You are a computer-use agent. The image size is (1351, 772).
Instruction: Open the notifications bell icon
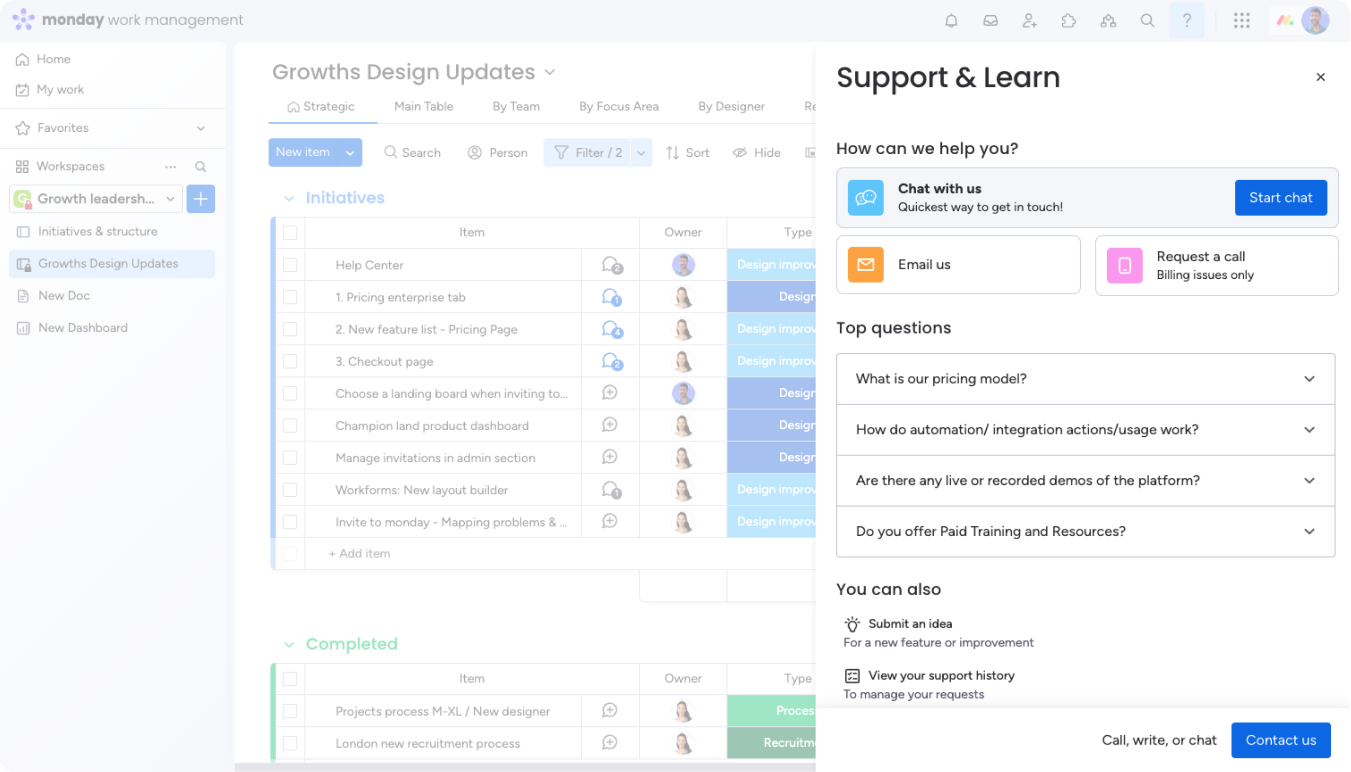coord(951,21)
